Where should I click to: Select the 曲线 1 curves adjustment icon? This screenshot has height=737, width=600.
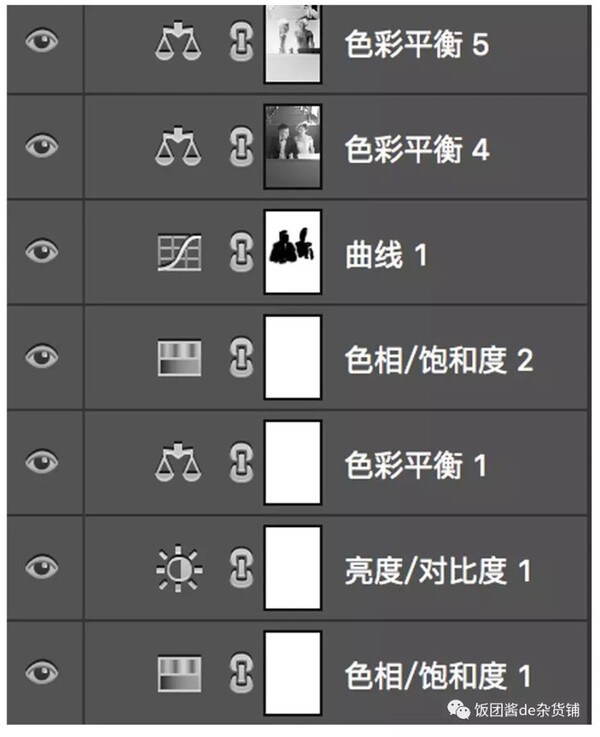tap(179, 253)
